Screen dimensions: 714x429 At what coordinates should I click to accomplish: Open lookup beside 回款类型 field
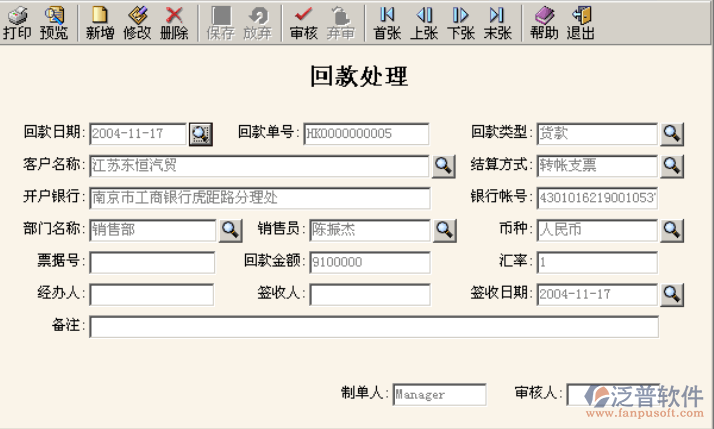pos(672,134)
